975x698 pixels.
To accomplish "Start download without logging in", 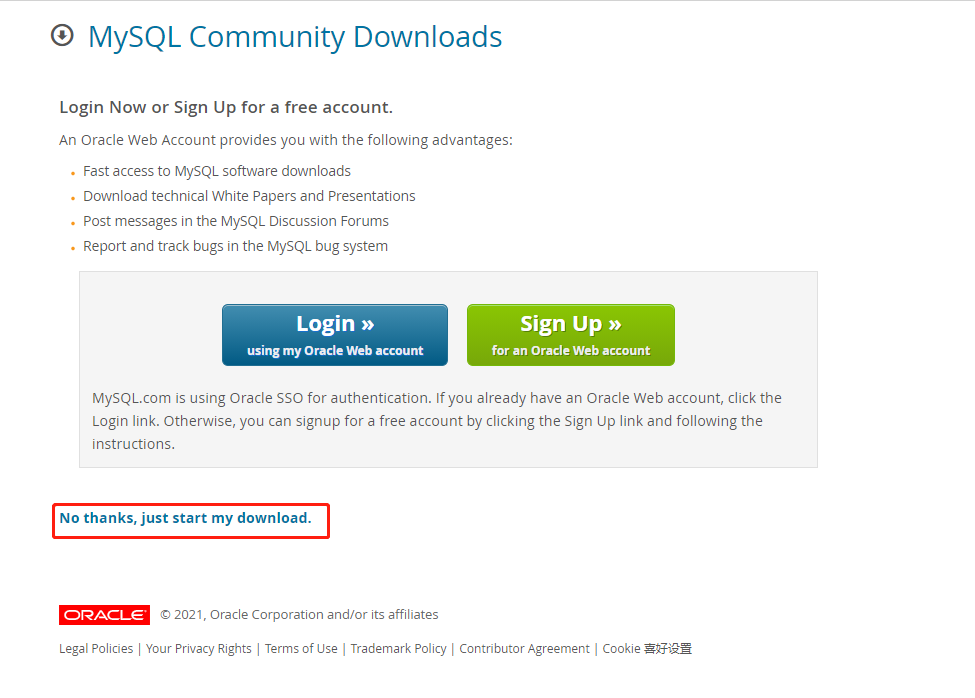I will pyautogui.click(x=185, y=518).
